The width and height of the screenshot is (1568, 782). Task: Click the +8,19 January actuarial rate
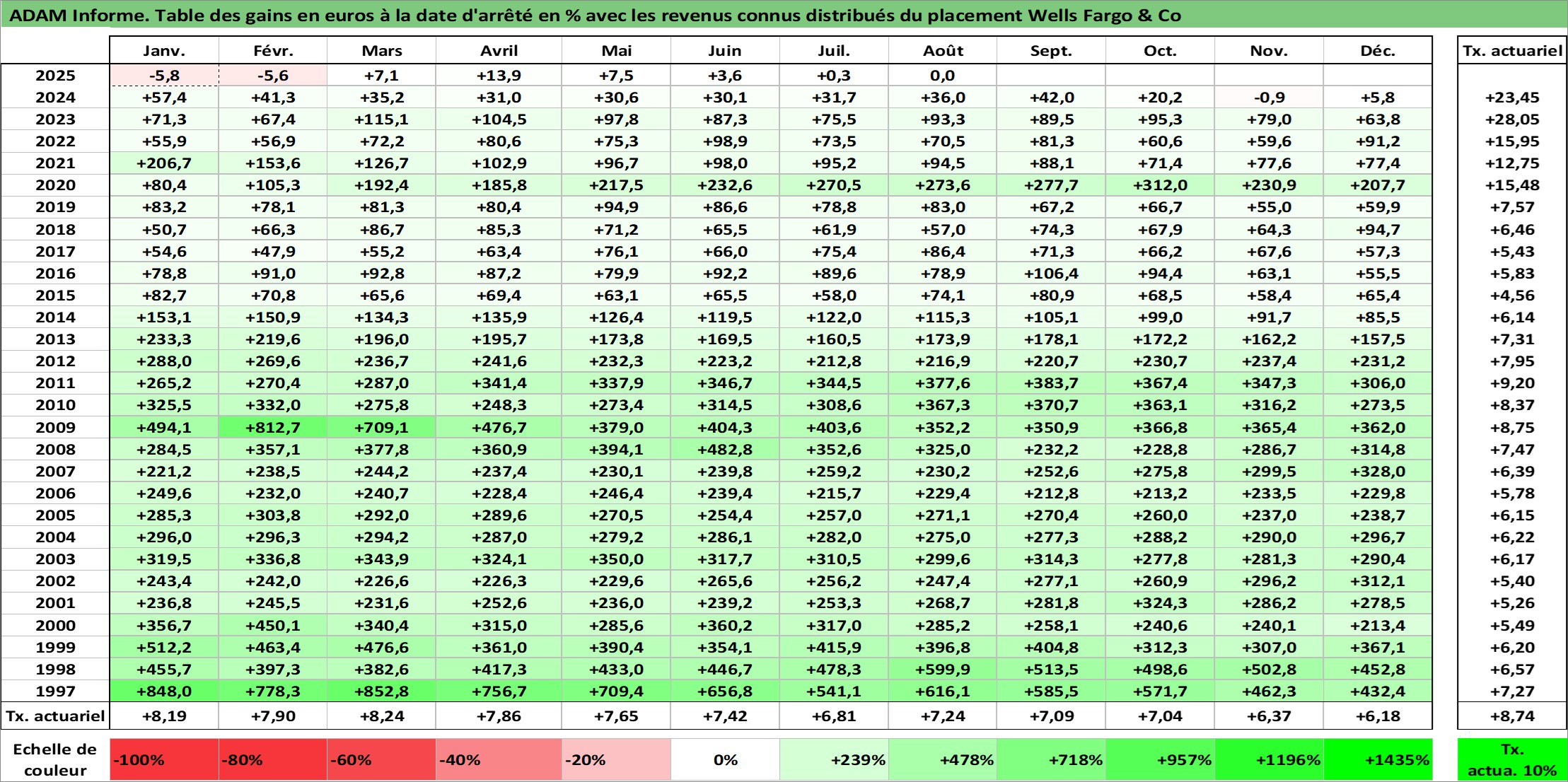pyautogui.click(x=164, y=716)
